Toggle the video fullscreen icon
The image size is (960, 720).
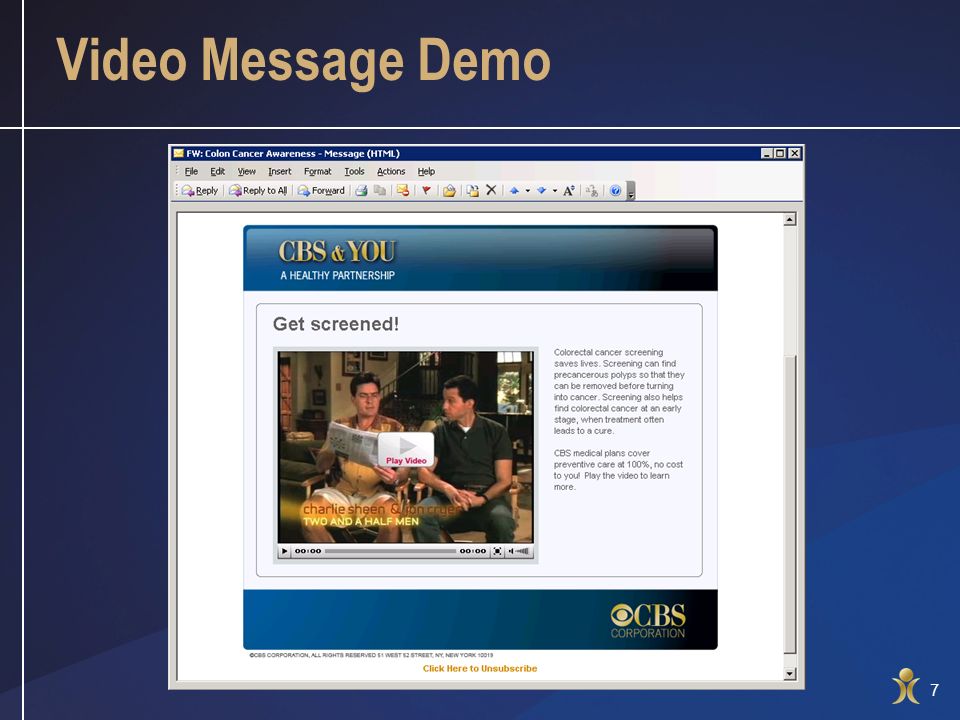coord(497,551)
